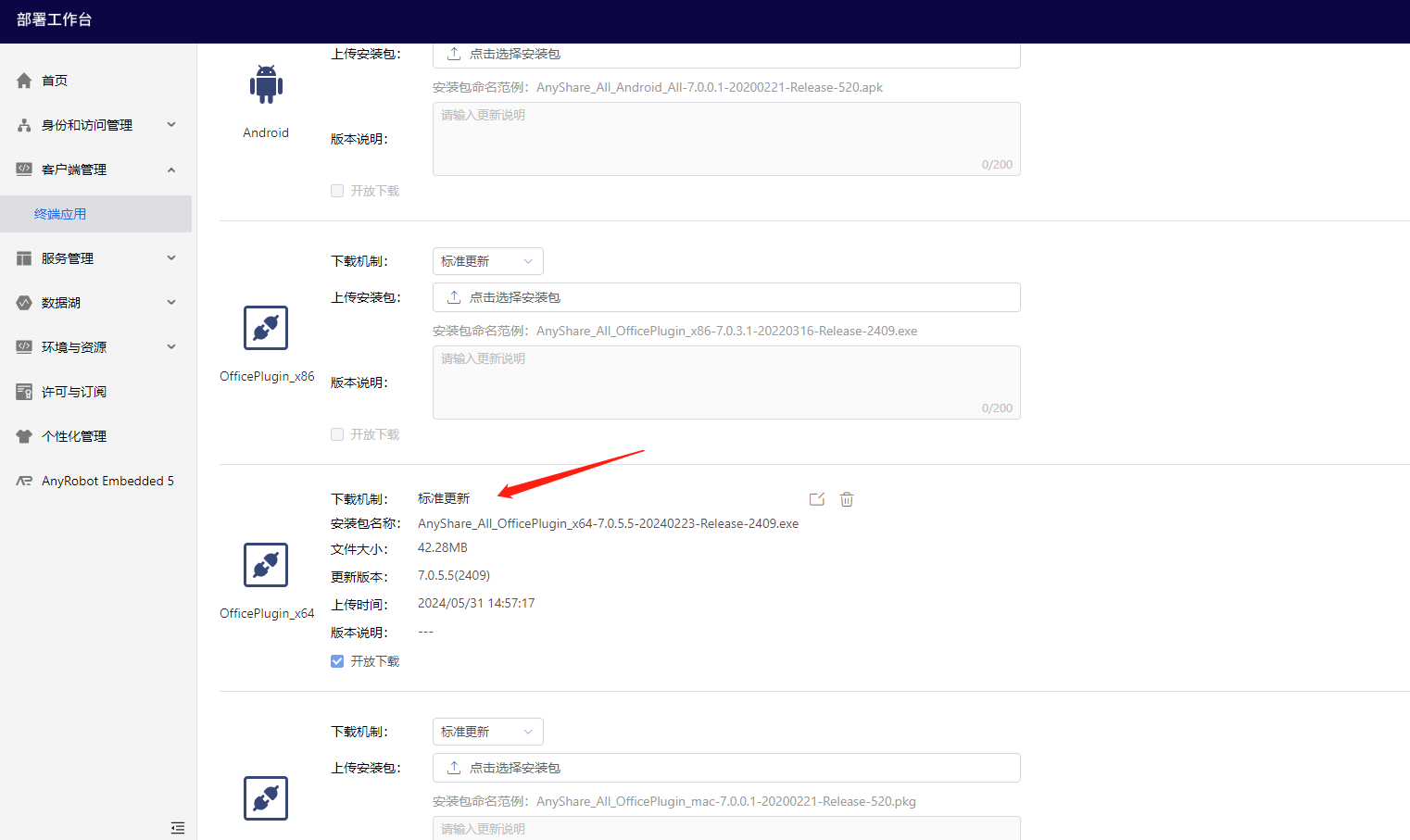
Task: Click the AnyRobot Embedded 5 logo icon
Action: pyautogui.click(x=24, y=481)
